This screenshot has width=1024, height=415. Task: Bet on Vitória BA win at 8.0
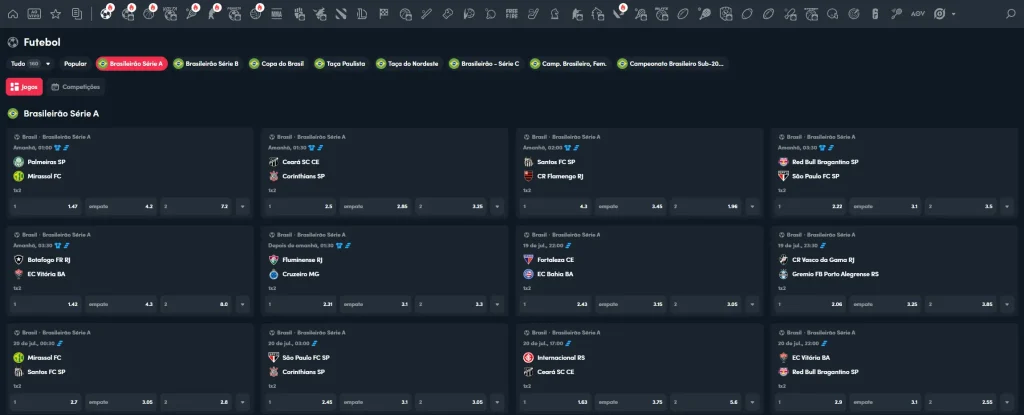click(197, 305)
